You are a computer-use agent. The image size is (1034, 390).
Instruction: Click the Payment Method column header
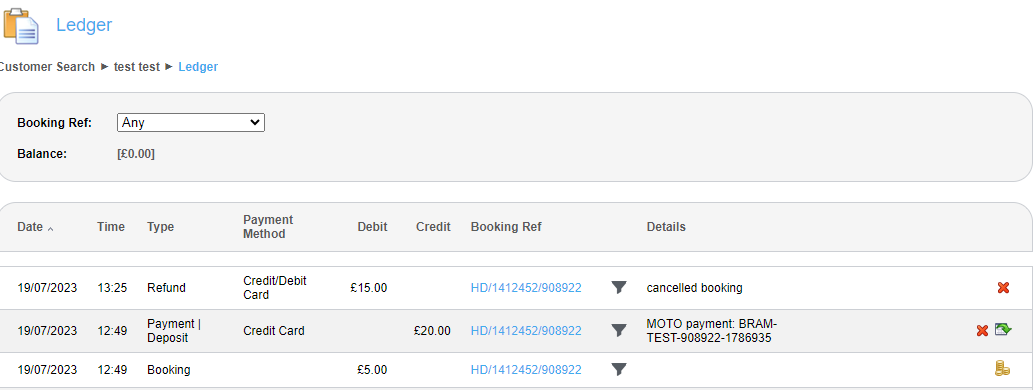click(x=268, y=227)
